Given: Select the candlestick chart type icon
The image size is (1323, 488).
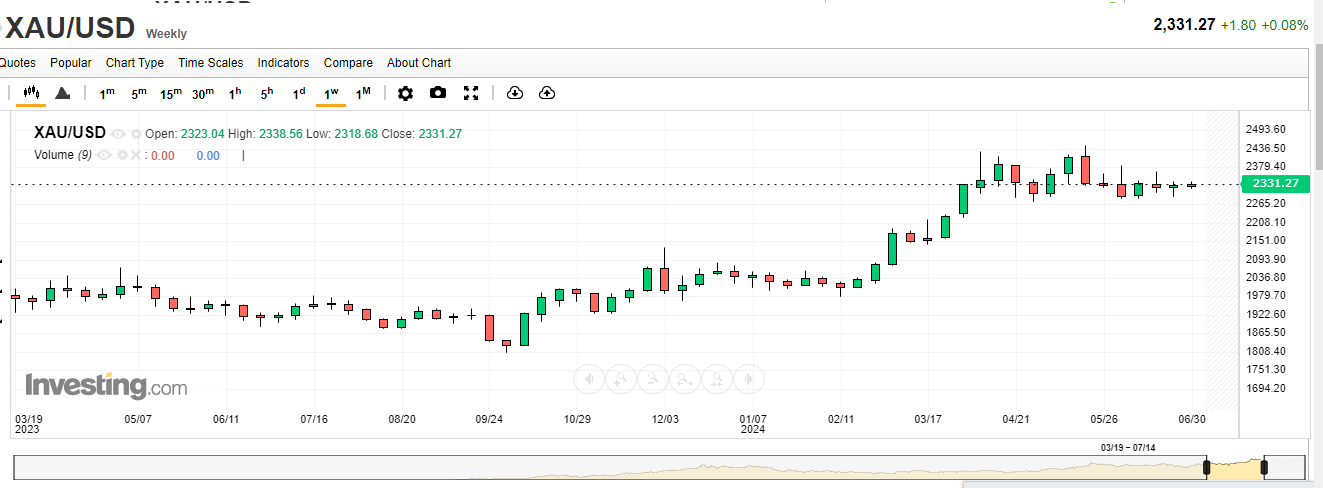Looking at the screenshot, I should coord(31,93).
